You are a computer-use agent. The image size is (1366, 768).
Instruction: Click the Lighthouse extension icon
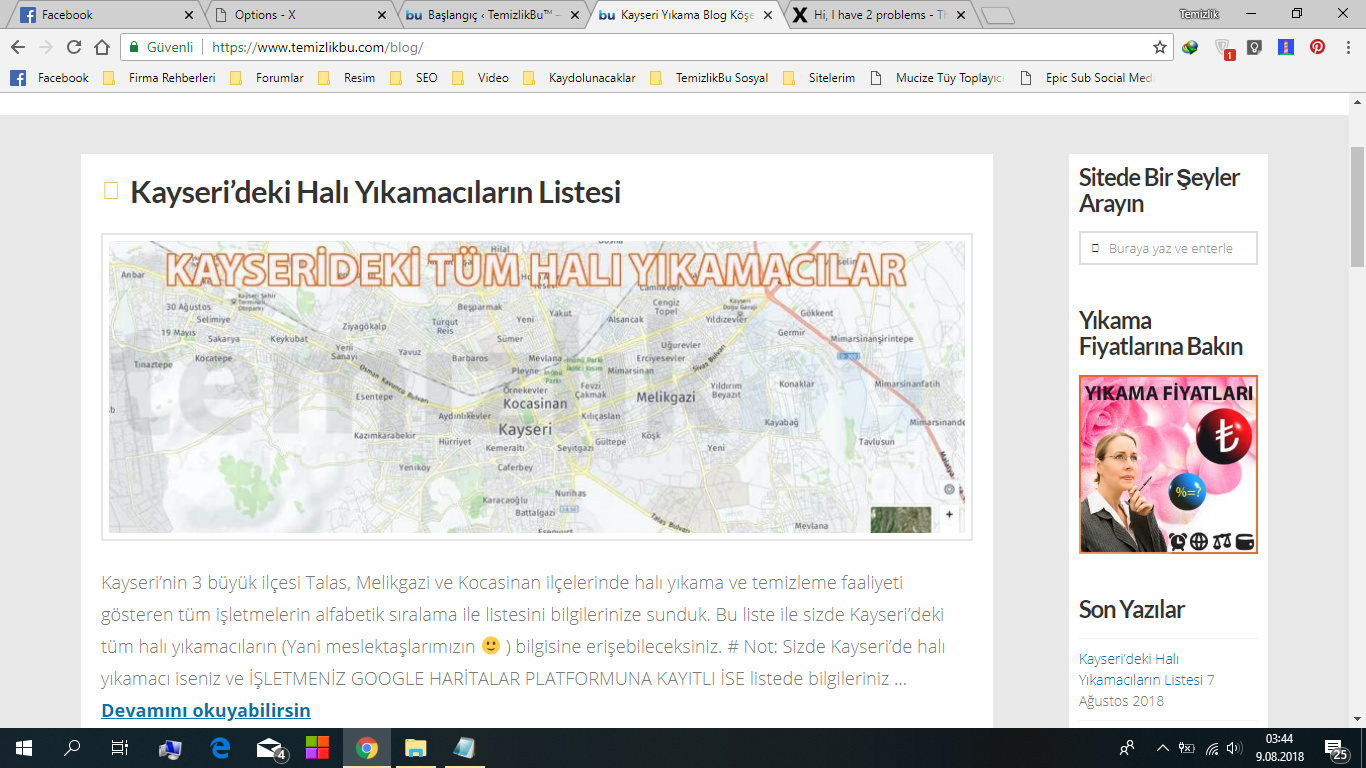(x=1286, y=47)
